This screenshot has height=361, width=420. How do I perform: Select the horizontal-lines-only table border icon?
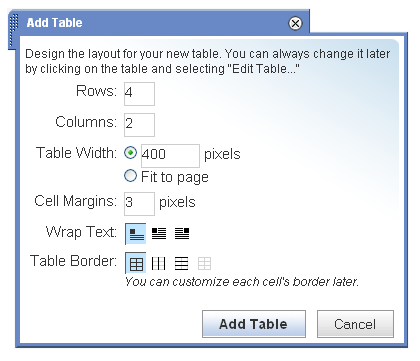point(182,264)
